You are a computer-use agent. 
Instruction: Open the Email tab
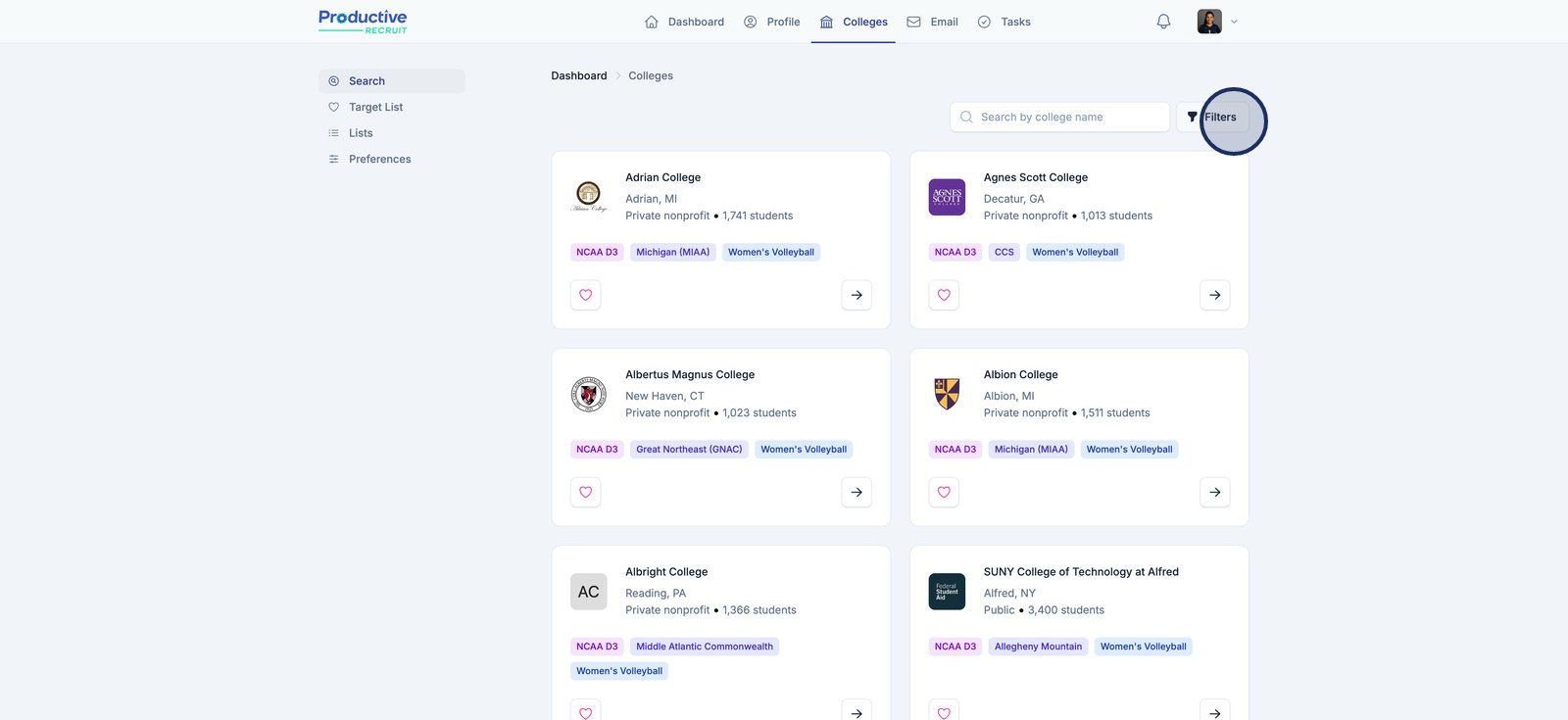click(932, 22)
